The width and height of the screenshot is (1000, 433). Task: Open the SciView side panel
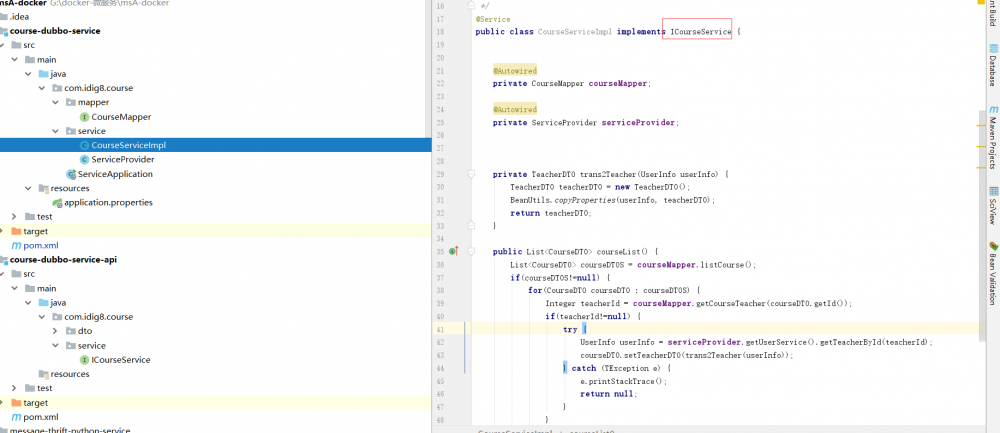(992, 208)
